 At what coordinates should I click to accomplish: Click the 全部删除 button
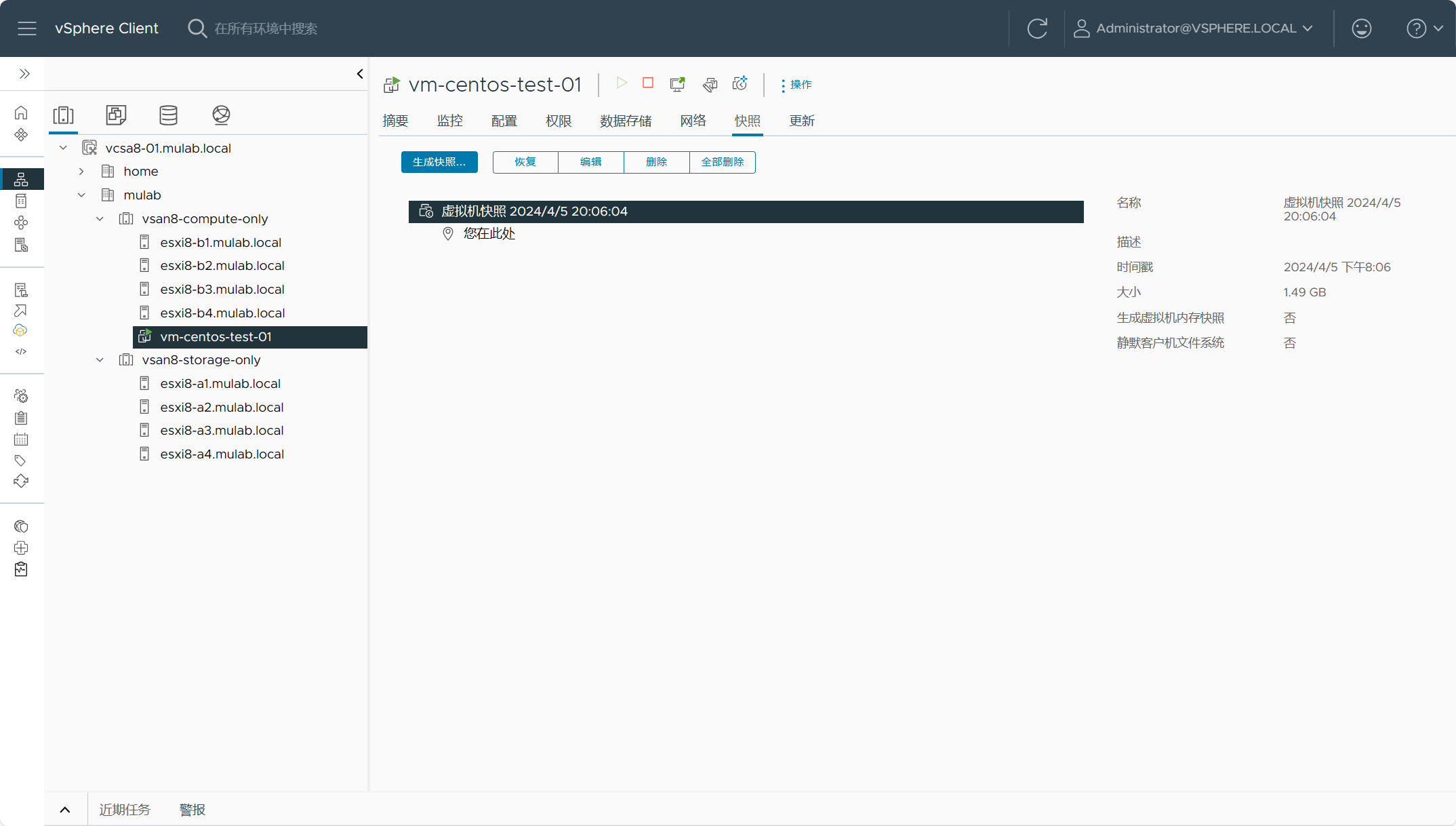pyautogui.click(x=723, y=162)
